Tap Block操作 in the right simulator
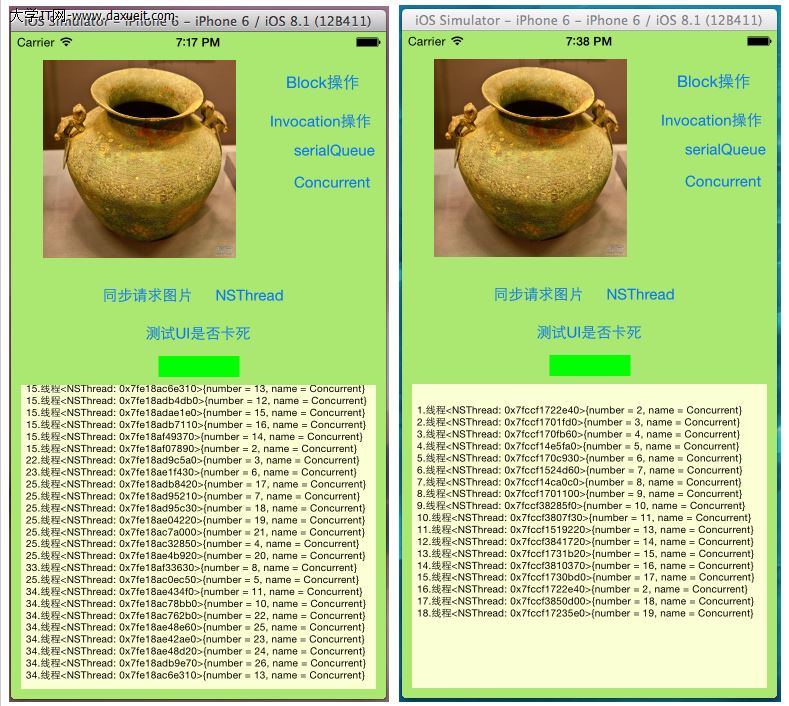789x706 pixels. point(713,82)
